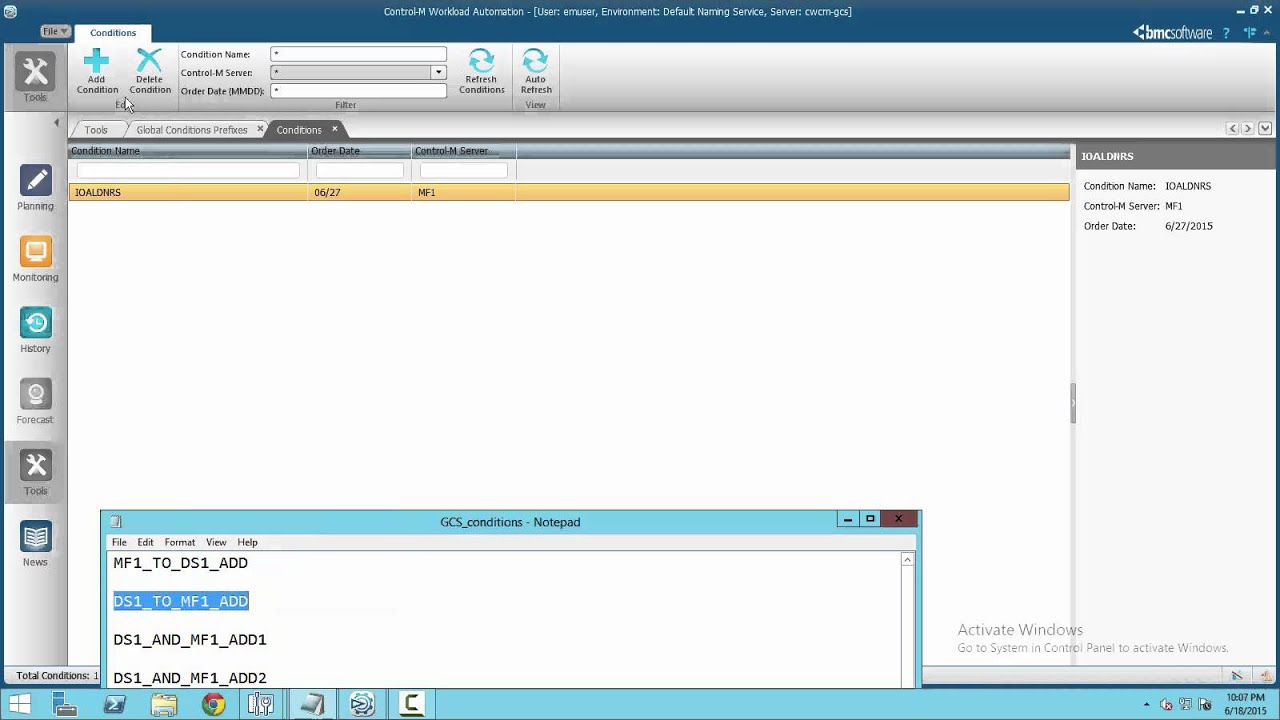Open the Windows Start button
Viewport: 1280px width, 720px height.
pos(19,704)
